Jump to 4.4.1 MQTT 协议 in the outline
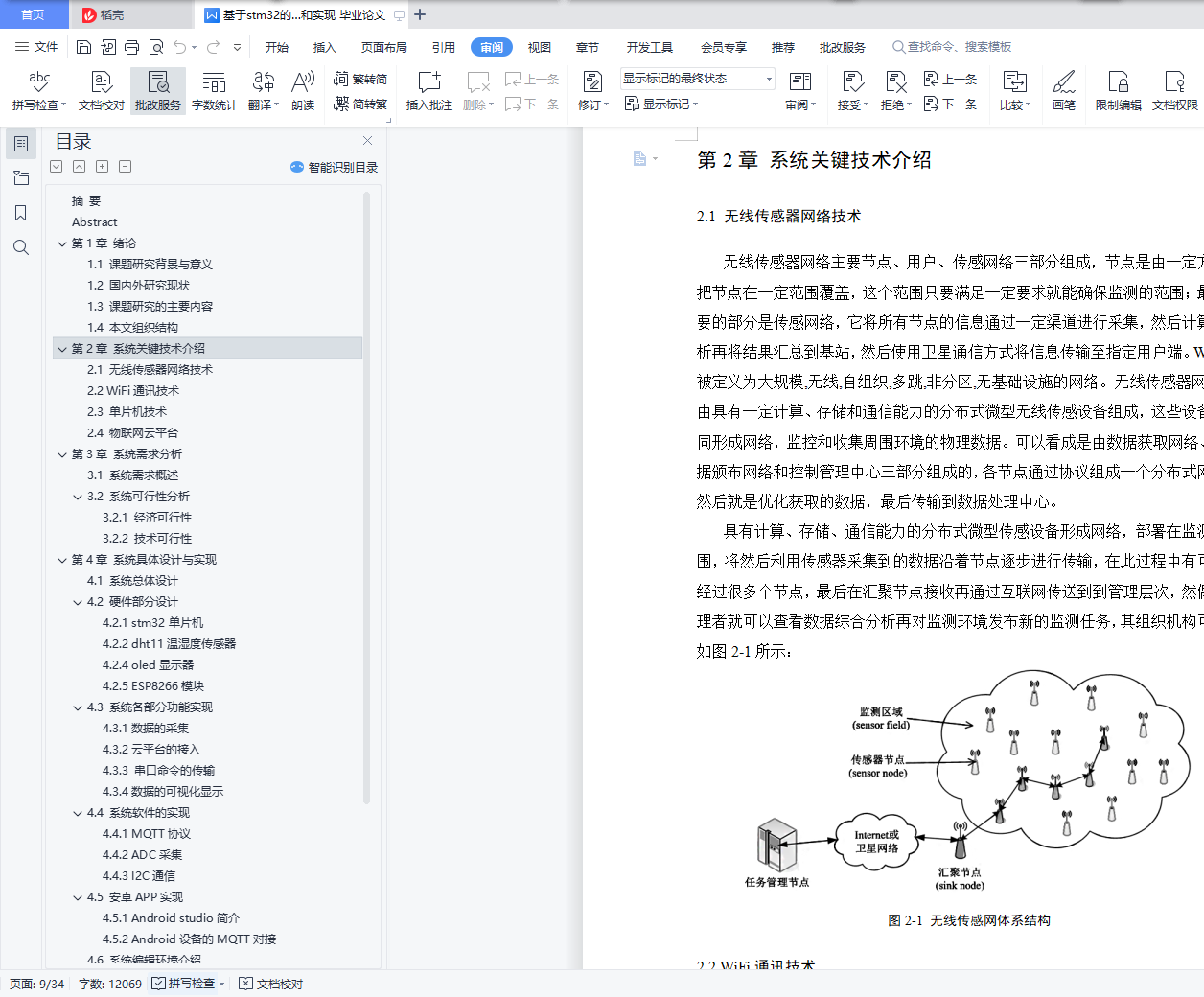Viewport: 1204px width, 997px height. (147, 834)
